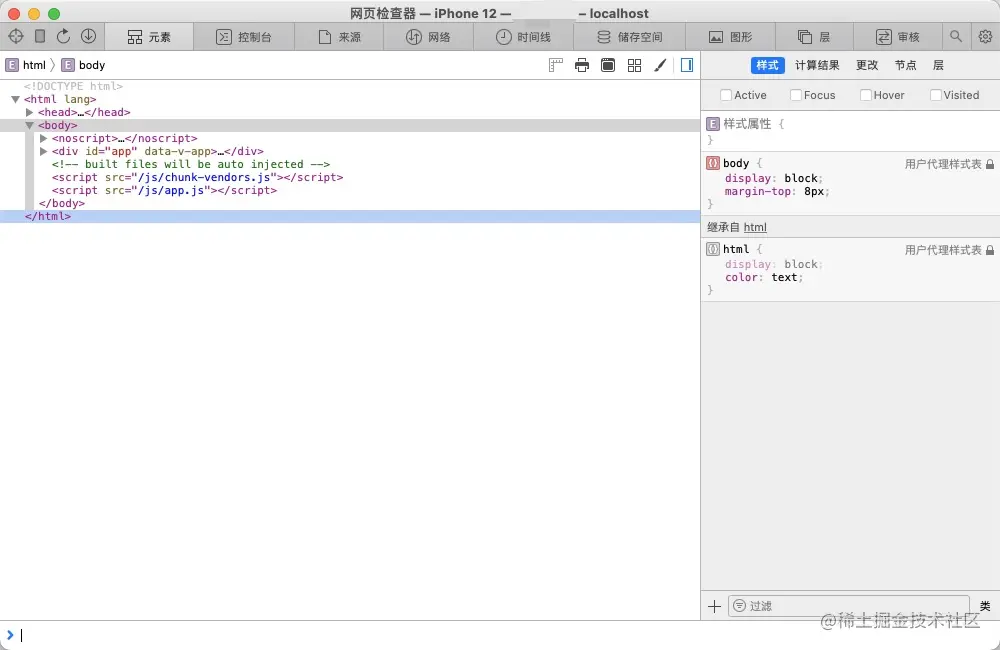
Task: Expand the head node triangle
Action: coord(29,112)
